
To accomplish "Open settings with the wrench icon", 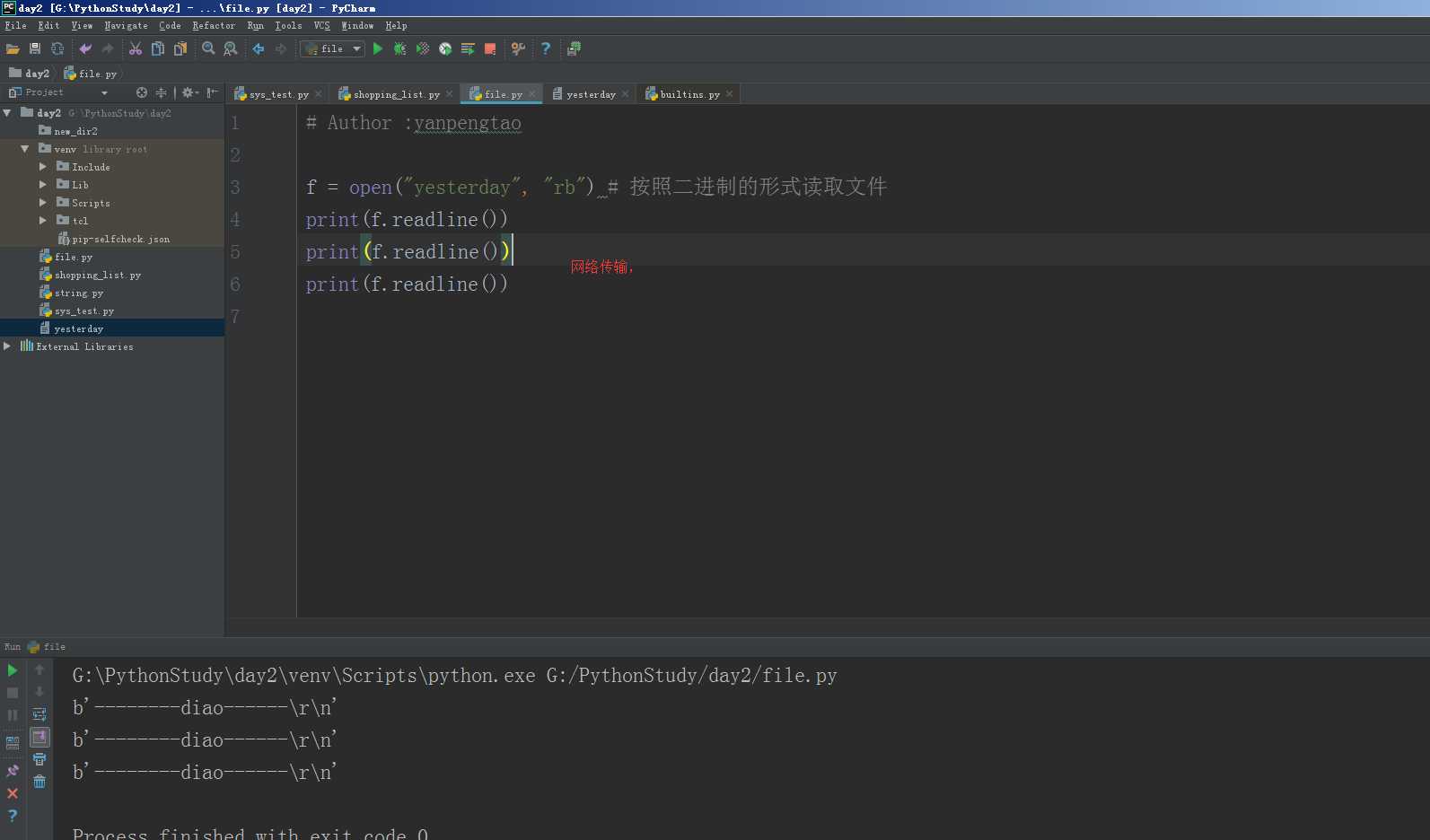I will pos(518,48).
